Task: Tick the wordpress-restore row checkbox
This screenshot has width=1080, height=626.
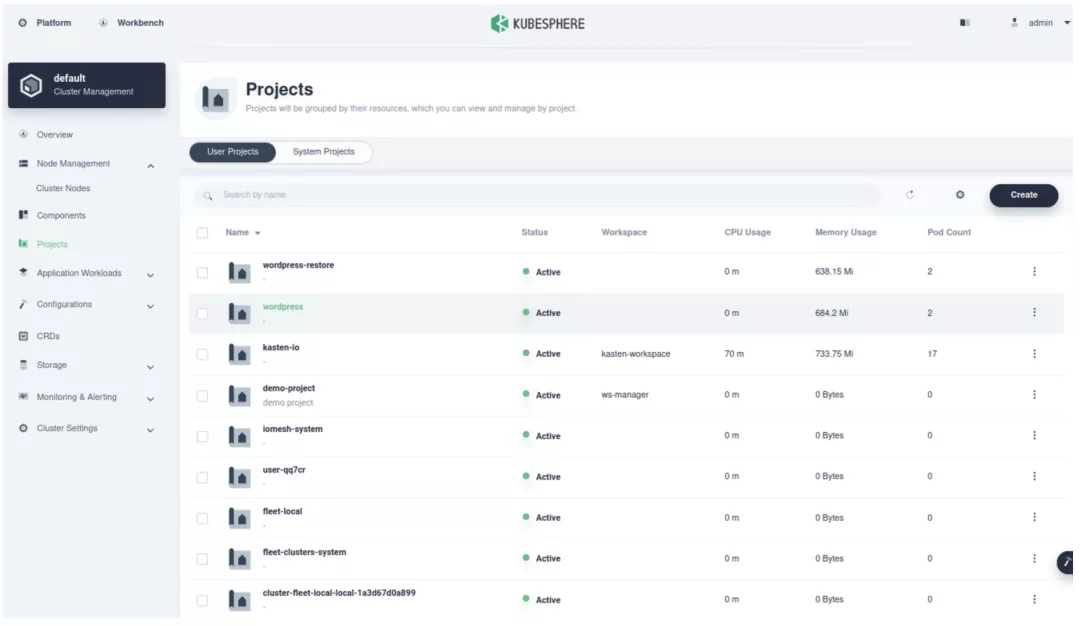Action: pos(203,273)
